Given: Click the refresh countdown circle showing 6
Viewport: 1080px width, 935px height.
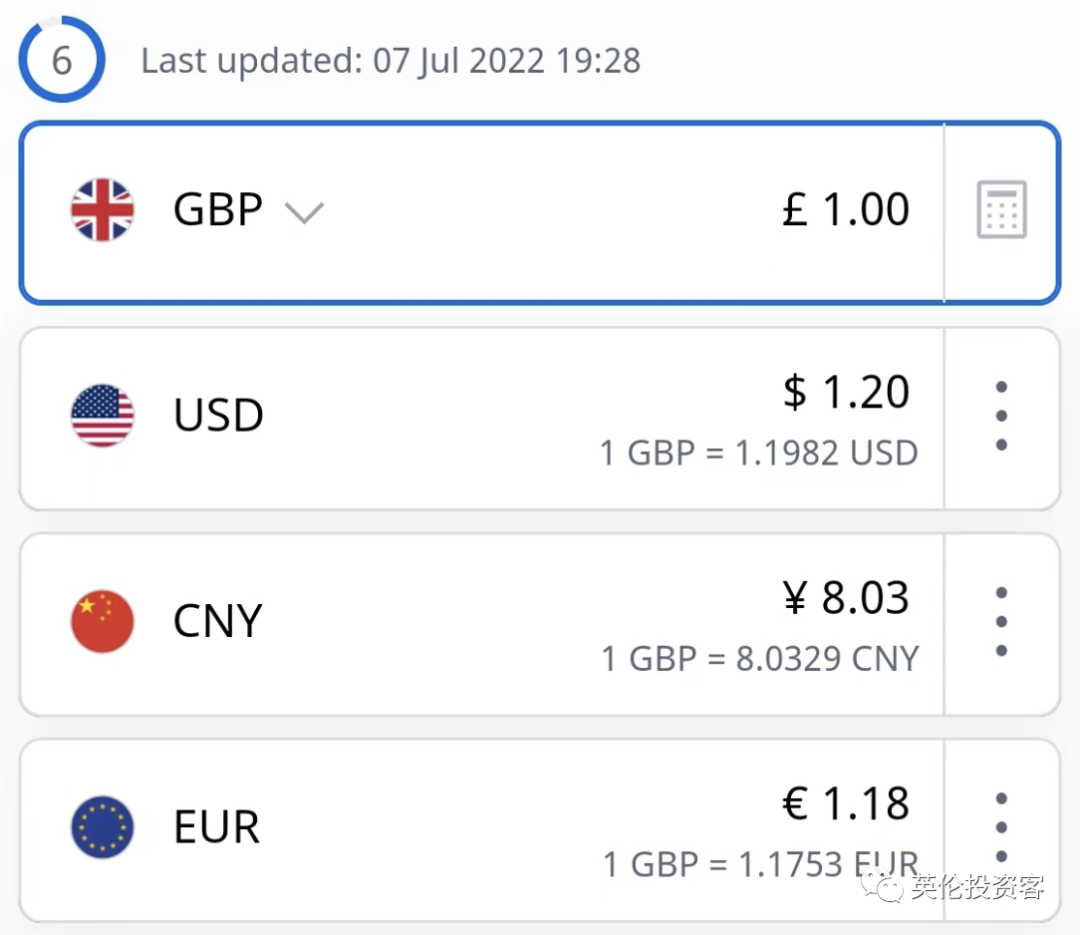Looking at the screenshot, I should 62,60.
